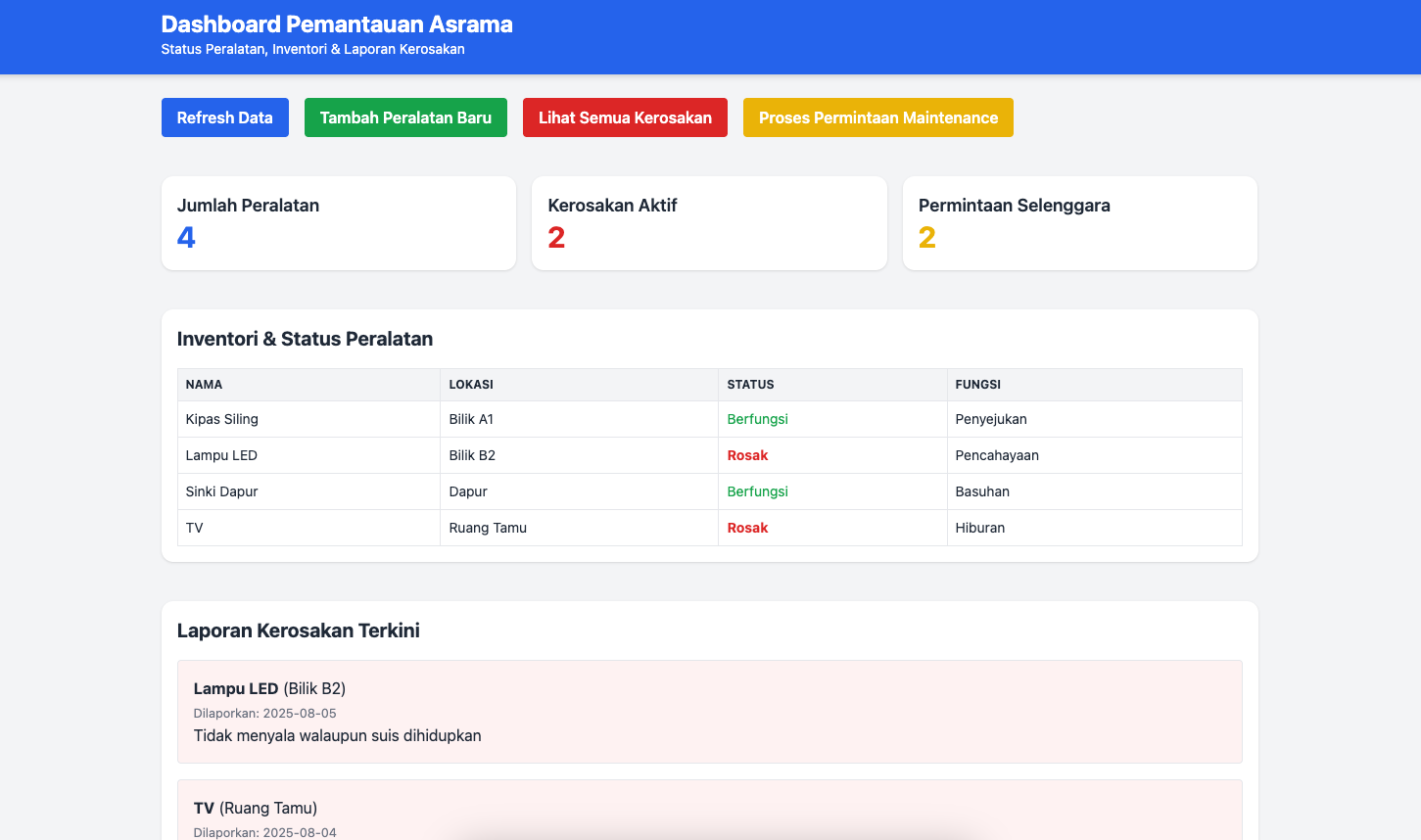Click the Refresh Data button

[x=224, y=117]
